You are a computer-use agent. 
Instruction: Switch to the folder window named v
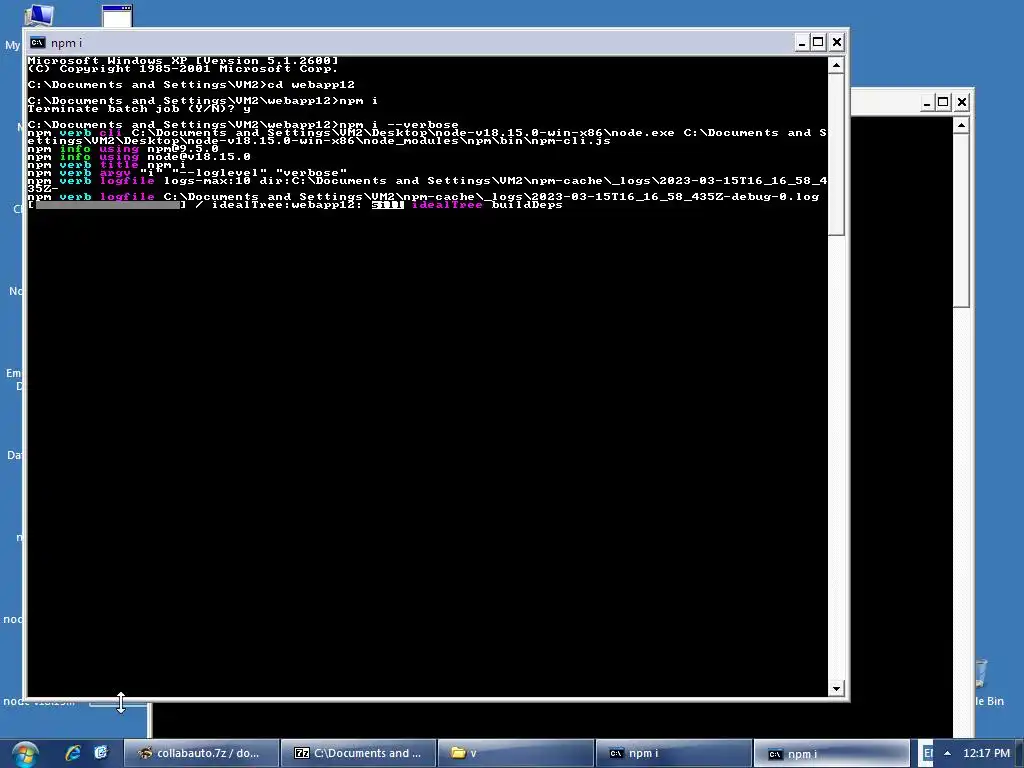tap(515, 754)
